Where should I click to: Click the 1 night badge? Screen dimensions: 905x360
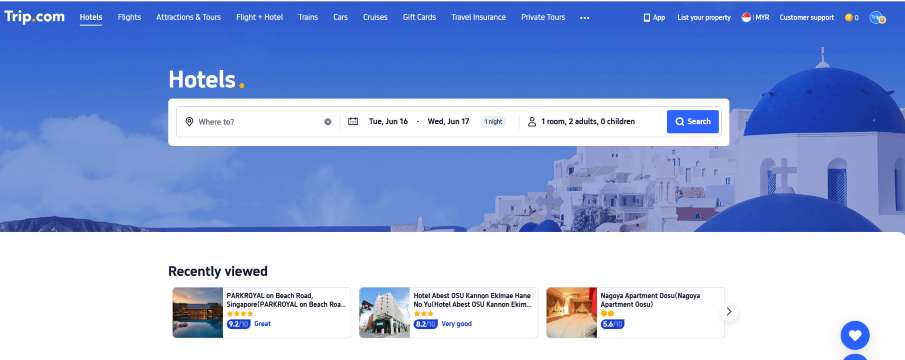(x=493, y=122)
